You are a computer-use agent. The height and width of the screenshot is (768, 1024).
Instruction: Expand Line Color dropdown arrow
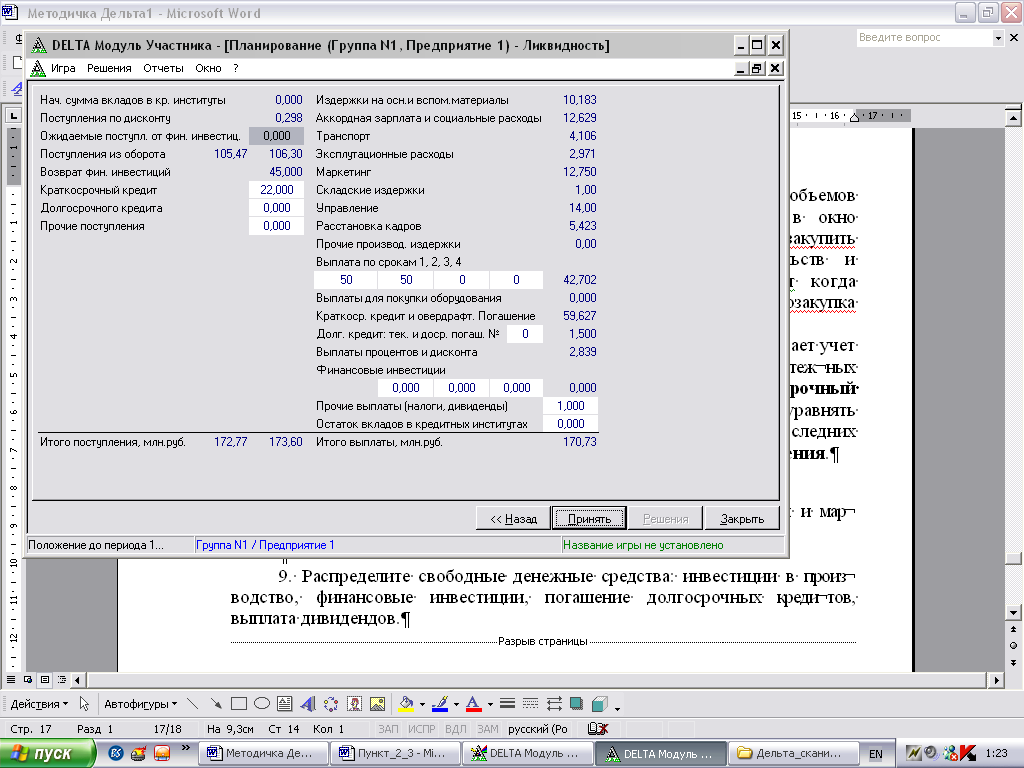point(456,704)
